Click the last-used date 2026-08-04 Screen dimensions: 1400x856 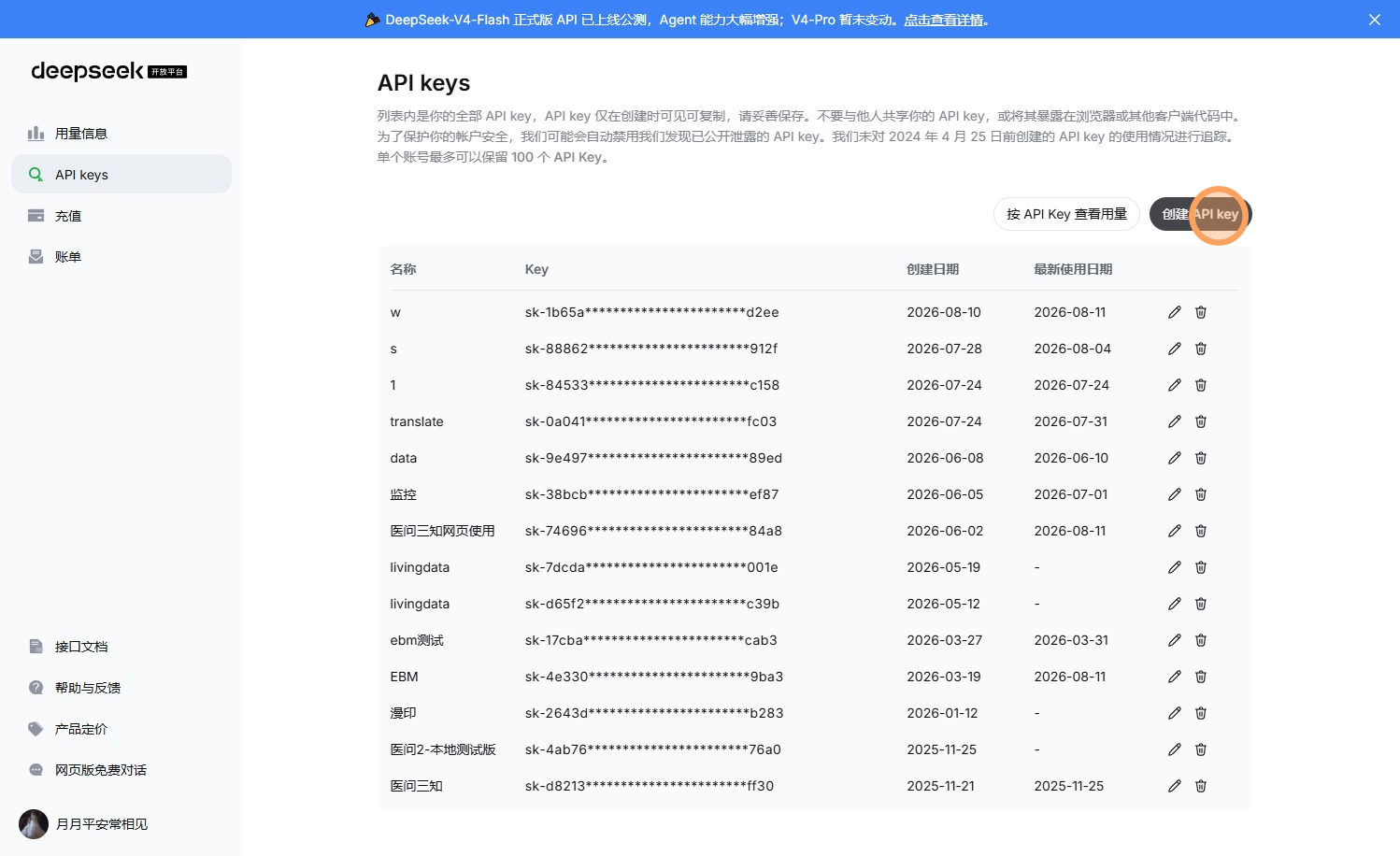[x=1073, y=349]
